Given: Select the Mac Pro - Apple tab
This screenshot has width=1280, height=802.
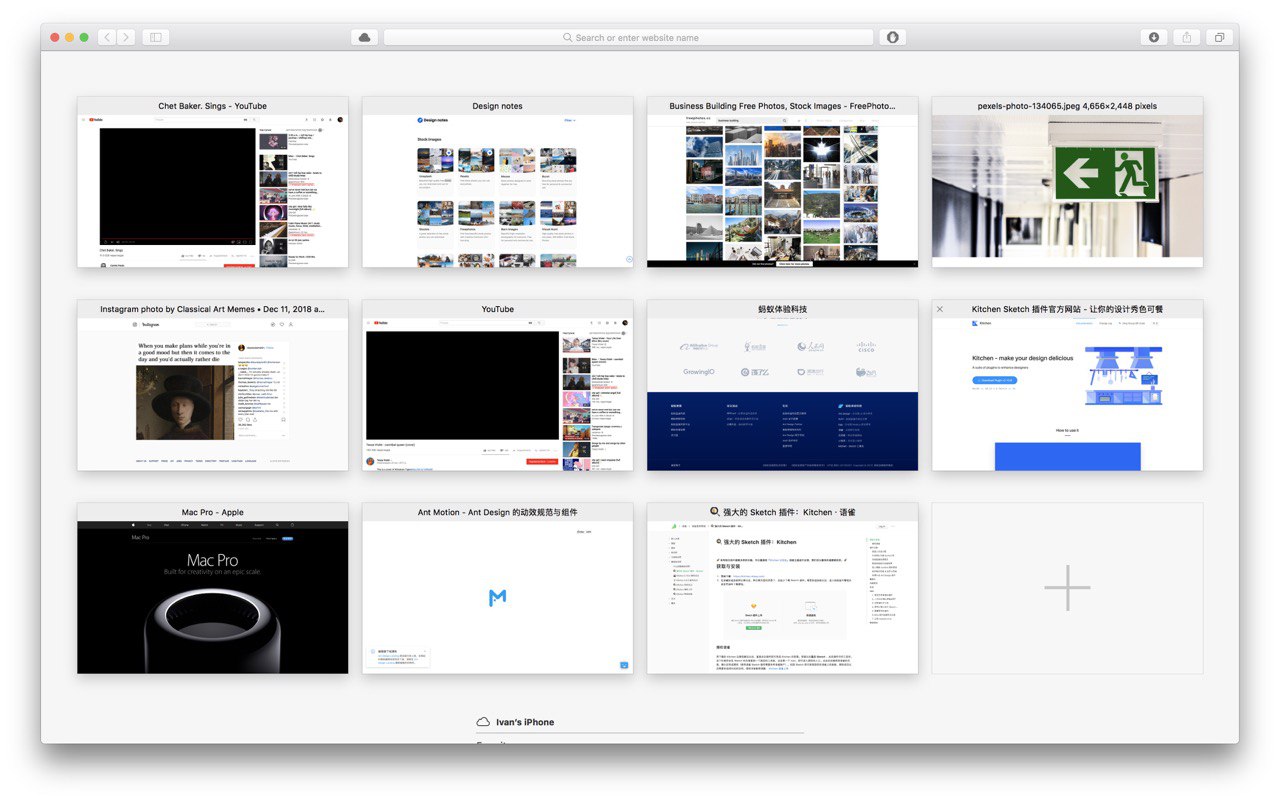Looking at the screenshot, I should (213, 588).
